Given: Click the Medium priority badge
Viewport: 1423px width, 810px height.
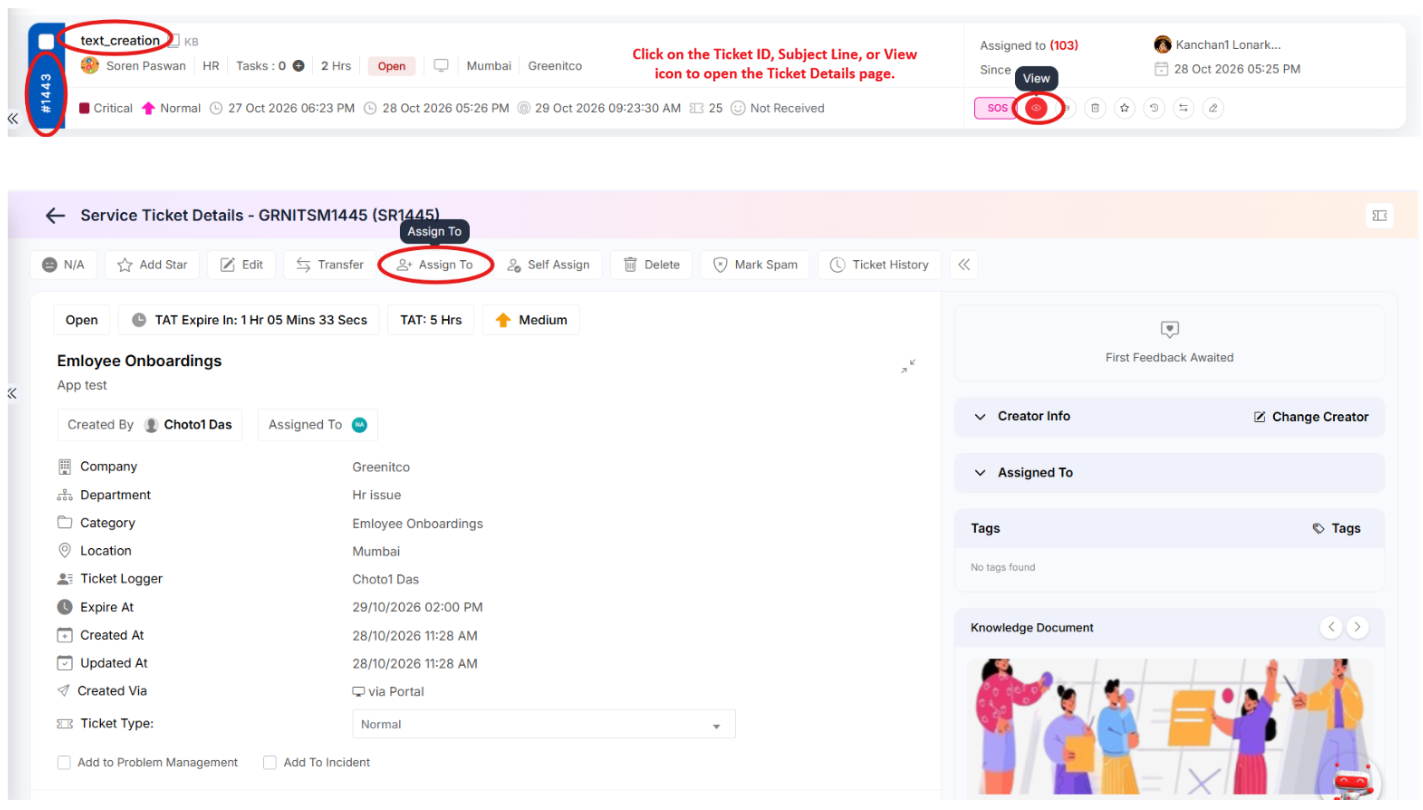Looking at the screenshot, I should [x=531, y=320].
